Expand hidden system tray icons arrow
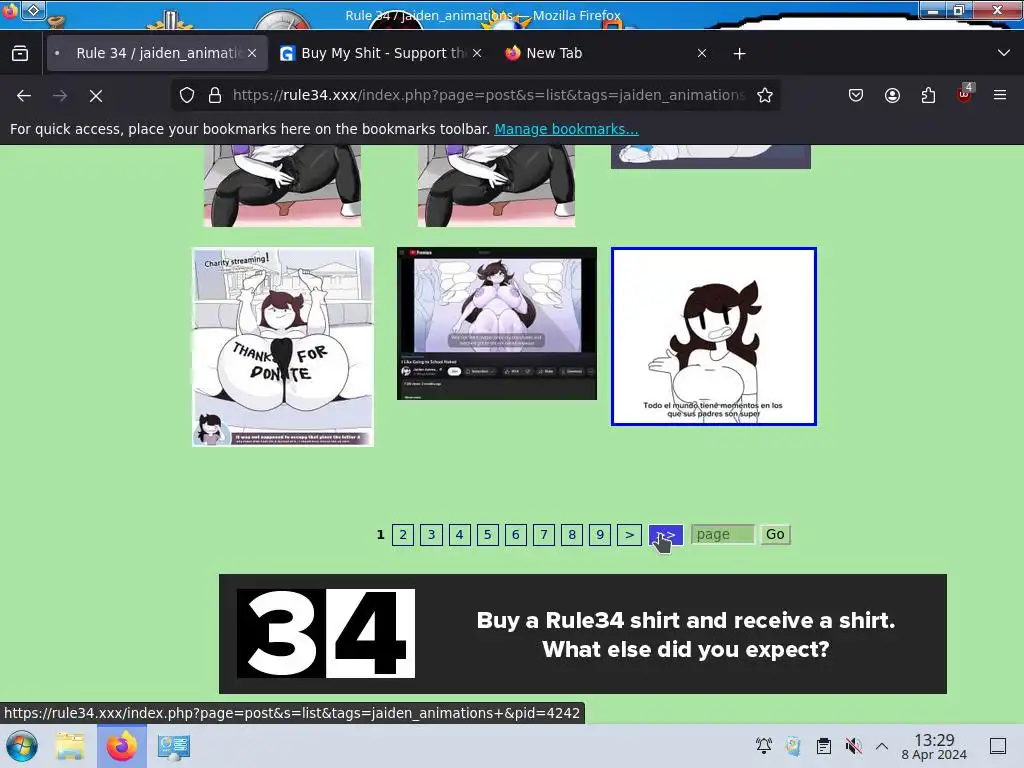The width and height of the screenshot is (1024, 768). click(x=882, y=746)
